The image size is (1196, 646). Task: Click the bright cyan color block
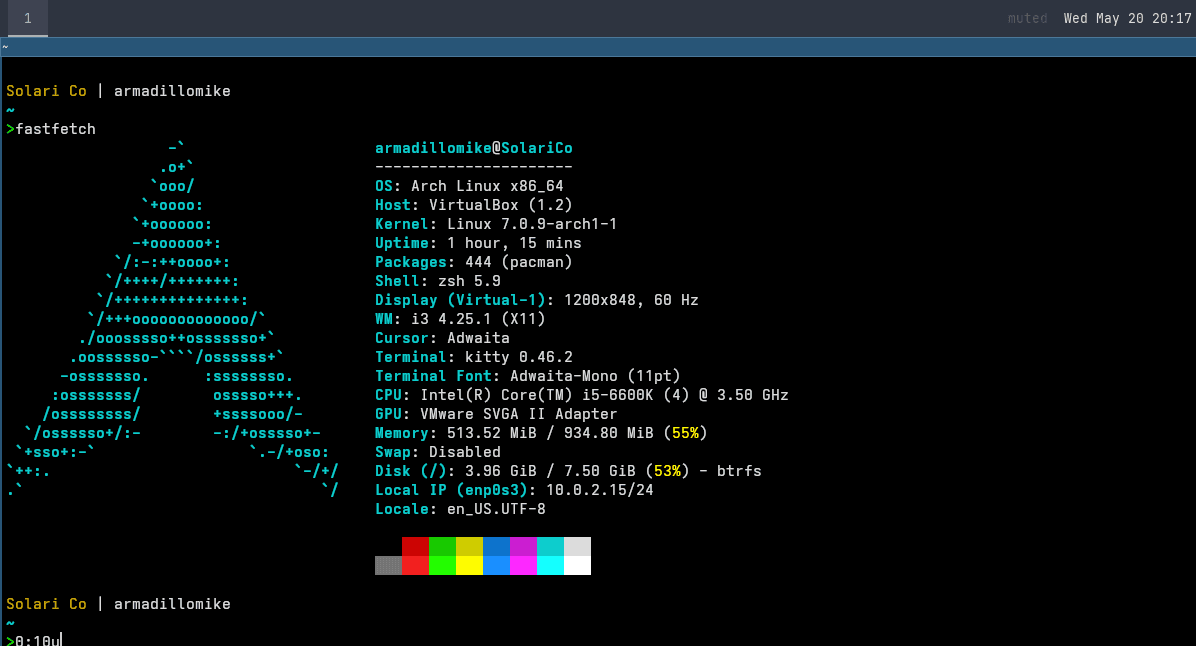[551, 565]
